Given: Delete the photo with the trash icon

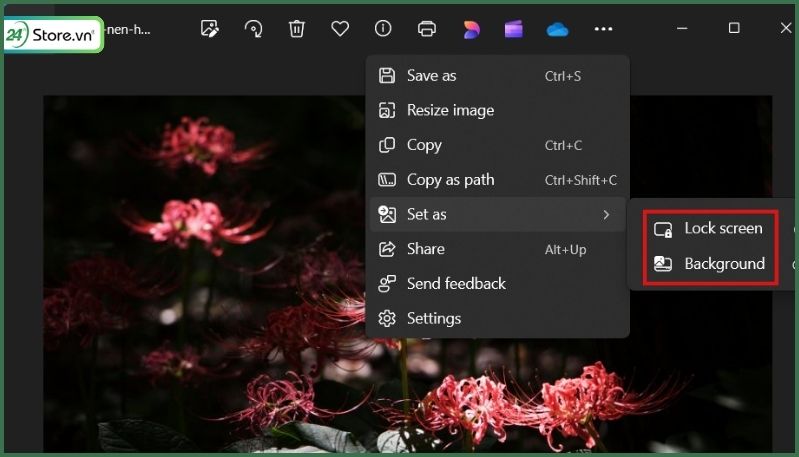Looking at the screenshot, I should pos(297,29).
